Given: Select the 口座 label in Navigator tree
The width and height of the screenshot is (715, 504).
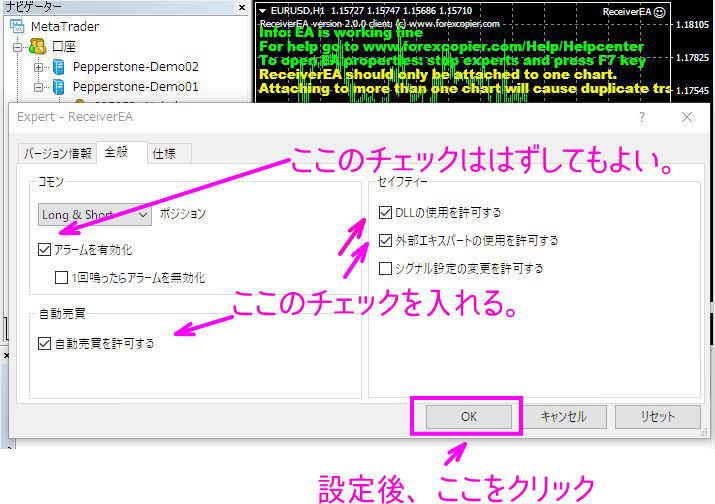Looking at the screenshot, I should [x=64, y=46].
